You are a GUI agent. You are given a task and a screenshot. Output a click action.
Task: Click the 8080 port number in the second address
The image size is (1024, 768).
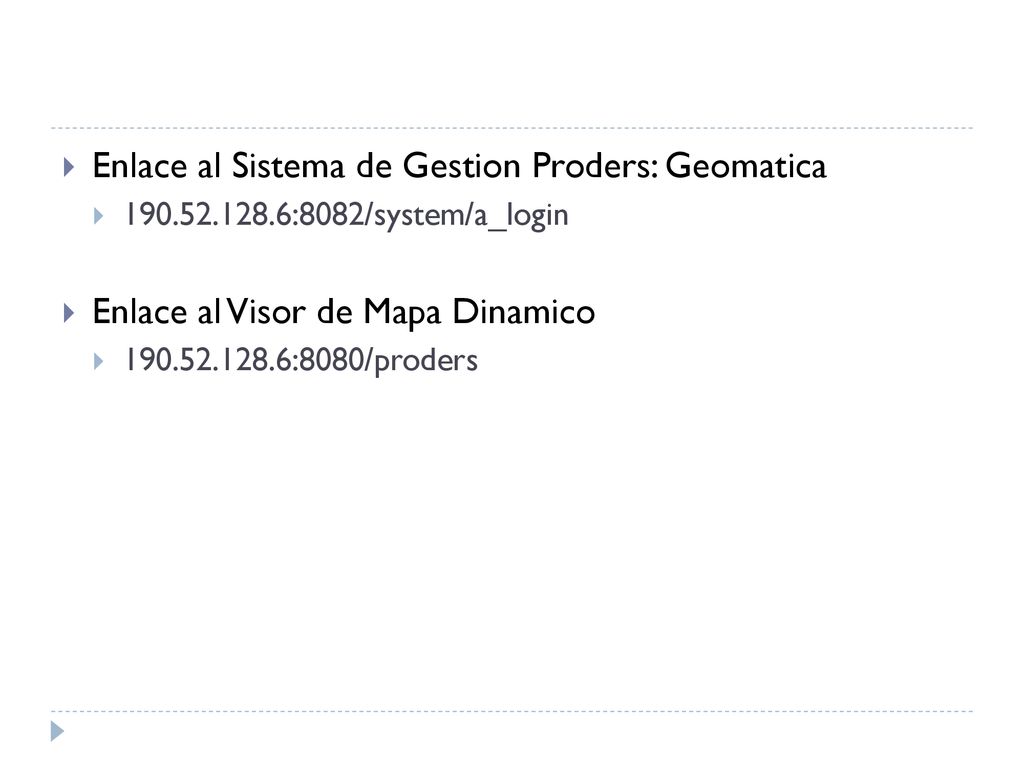pos(331,360)
